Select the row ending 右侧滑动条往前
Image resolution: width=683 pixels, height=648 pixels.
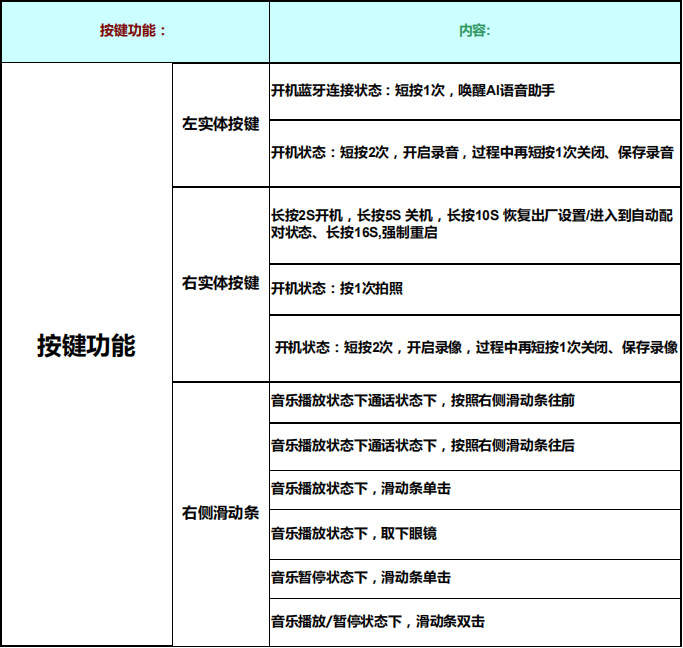tap(475, 402)
